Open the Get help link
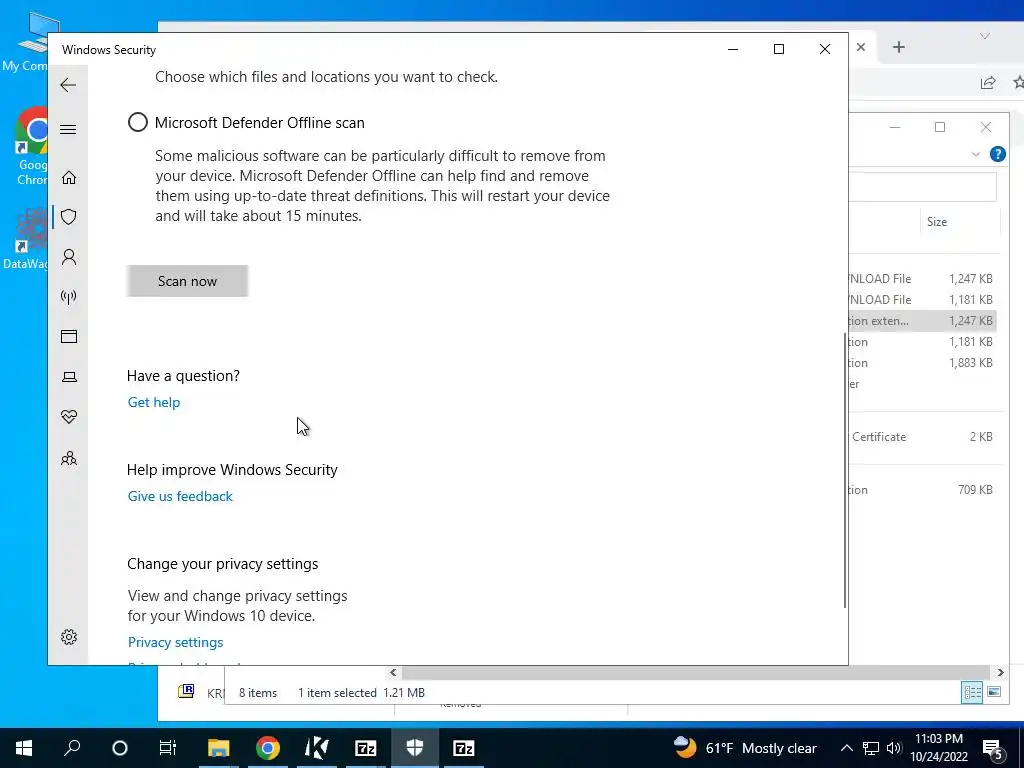The image size is (1024, 768). (x=154, y=402)
